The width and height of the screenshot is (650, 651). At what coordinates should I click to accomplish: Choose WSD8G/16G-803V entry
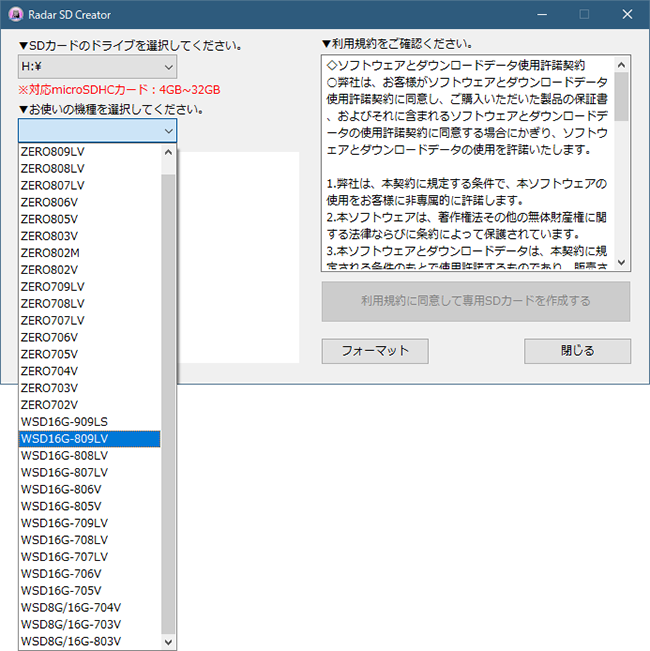pyautogui.click(x=89, y=641)
